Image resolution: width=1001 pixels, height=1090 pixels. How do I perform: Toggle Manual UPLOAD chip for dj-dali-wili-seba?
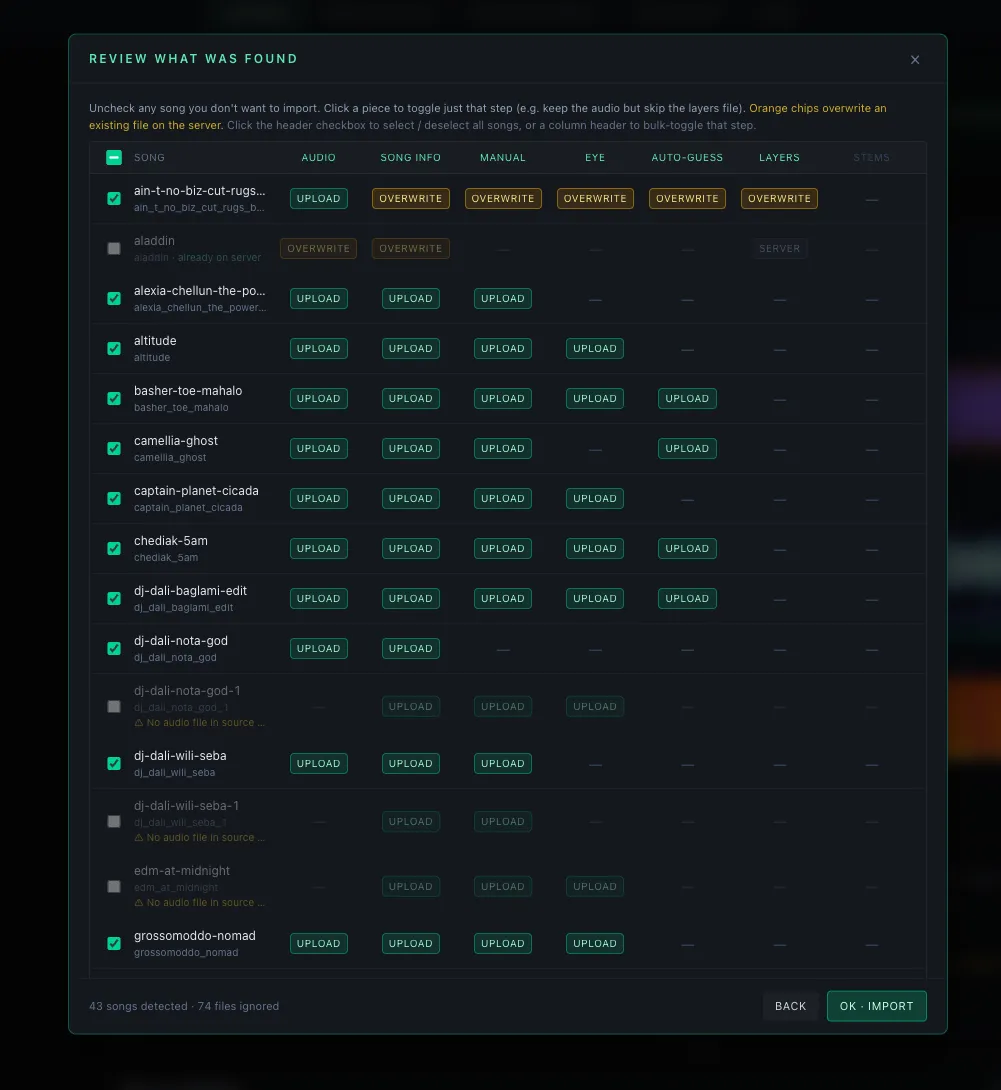503,764
